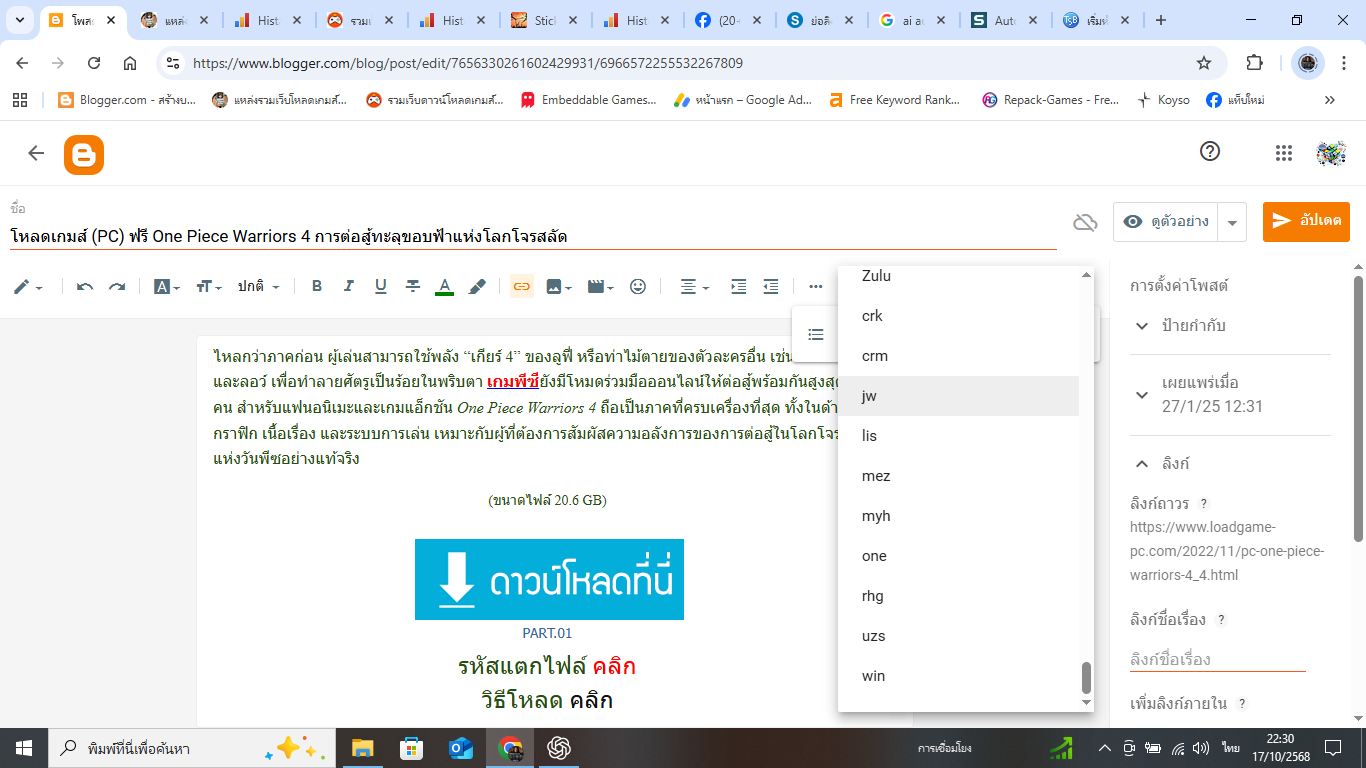This screenshot has height=768, width=1366.
Task: Click the orange อัปเดต update button
Action: (x=1306, y=222)
